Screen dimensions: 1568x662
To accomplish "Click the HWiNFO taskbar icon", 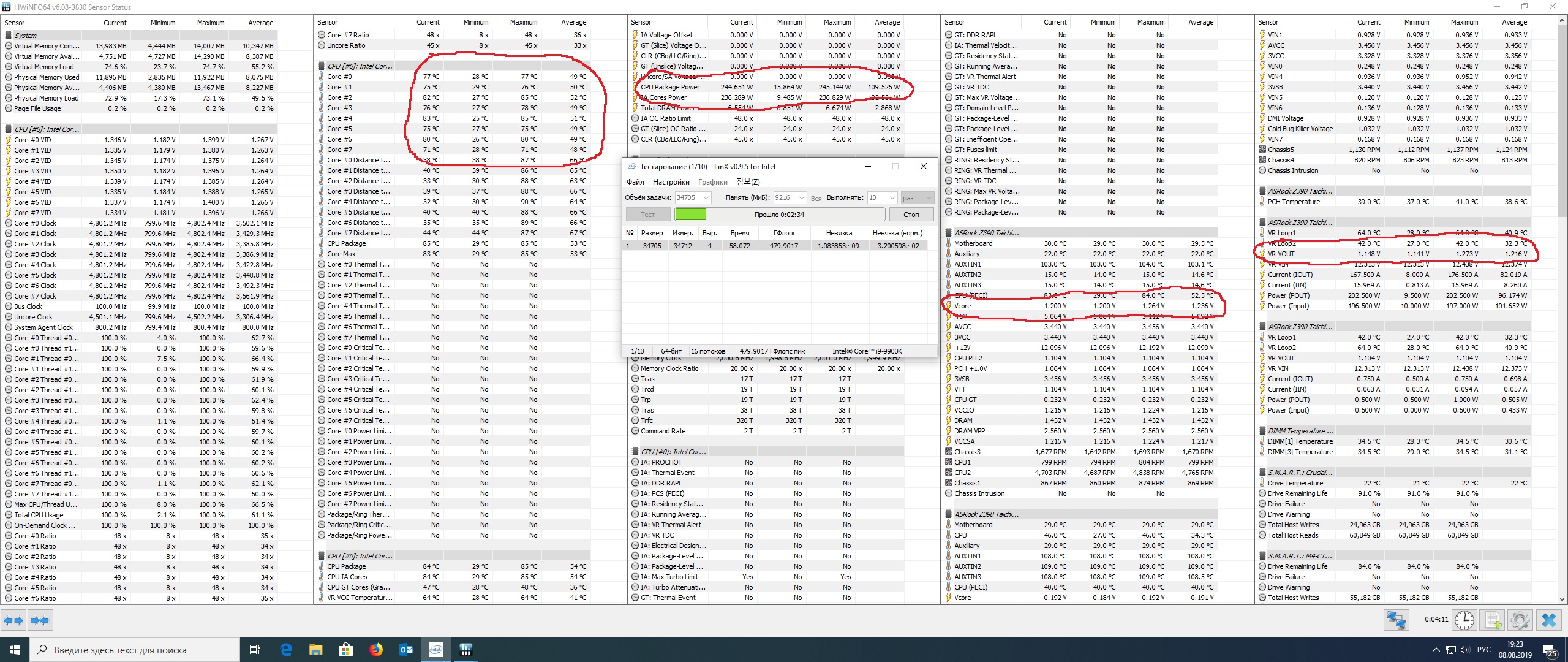I will pyautogui.click(x=466, y=650).
